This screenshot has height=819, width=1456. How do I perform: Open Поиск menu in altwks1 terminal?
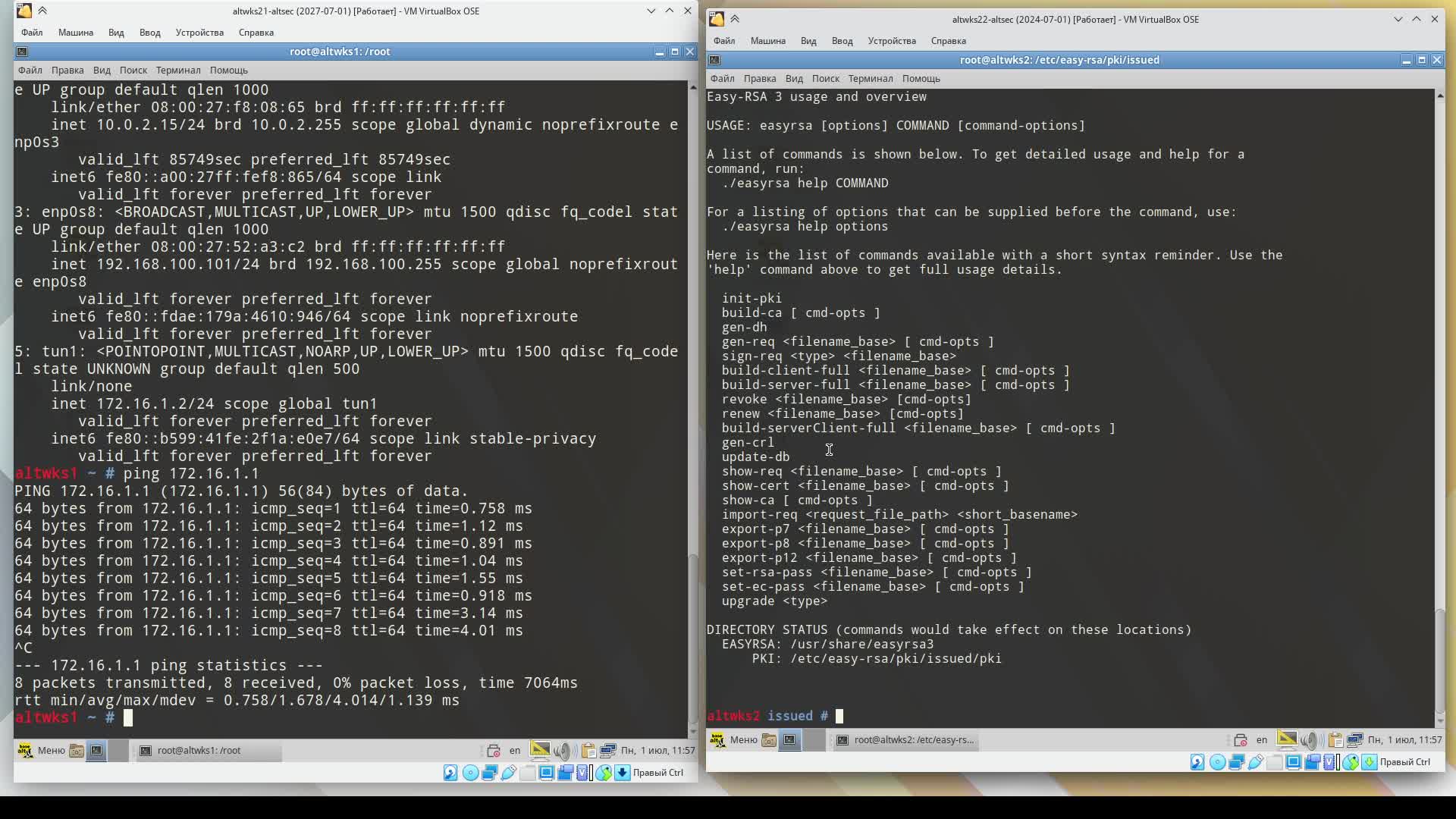pos(133,70)
